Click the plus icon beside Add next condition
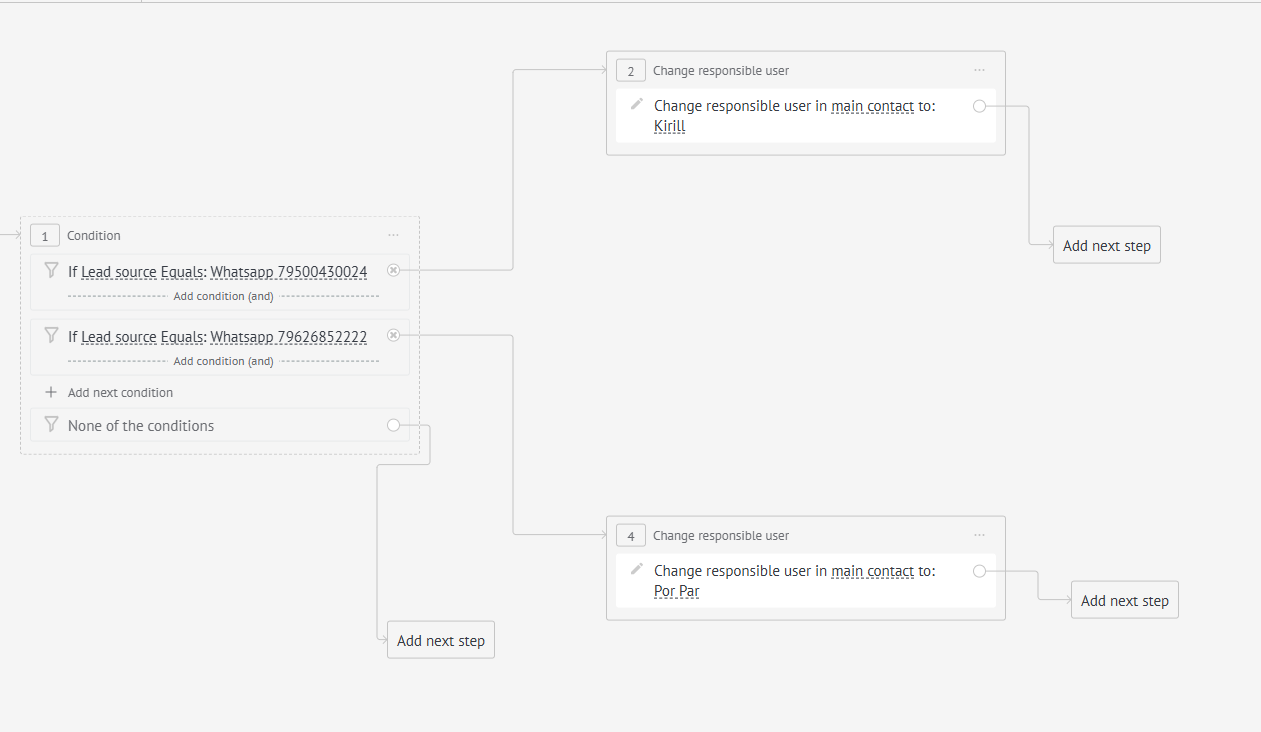This screenshot has height=732, width=1261. [x=51, y=392]
